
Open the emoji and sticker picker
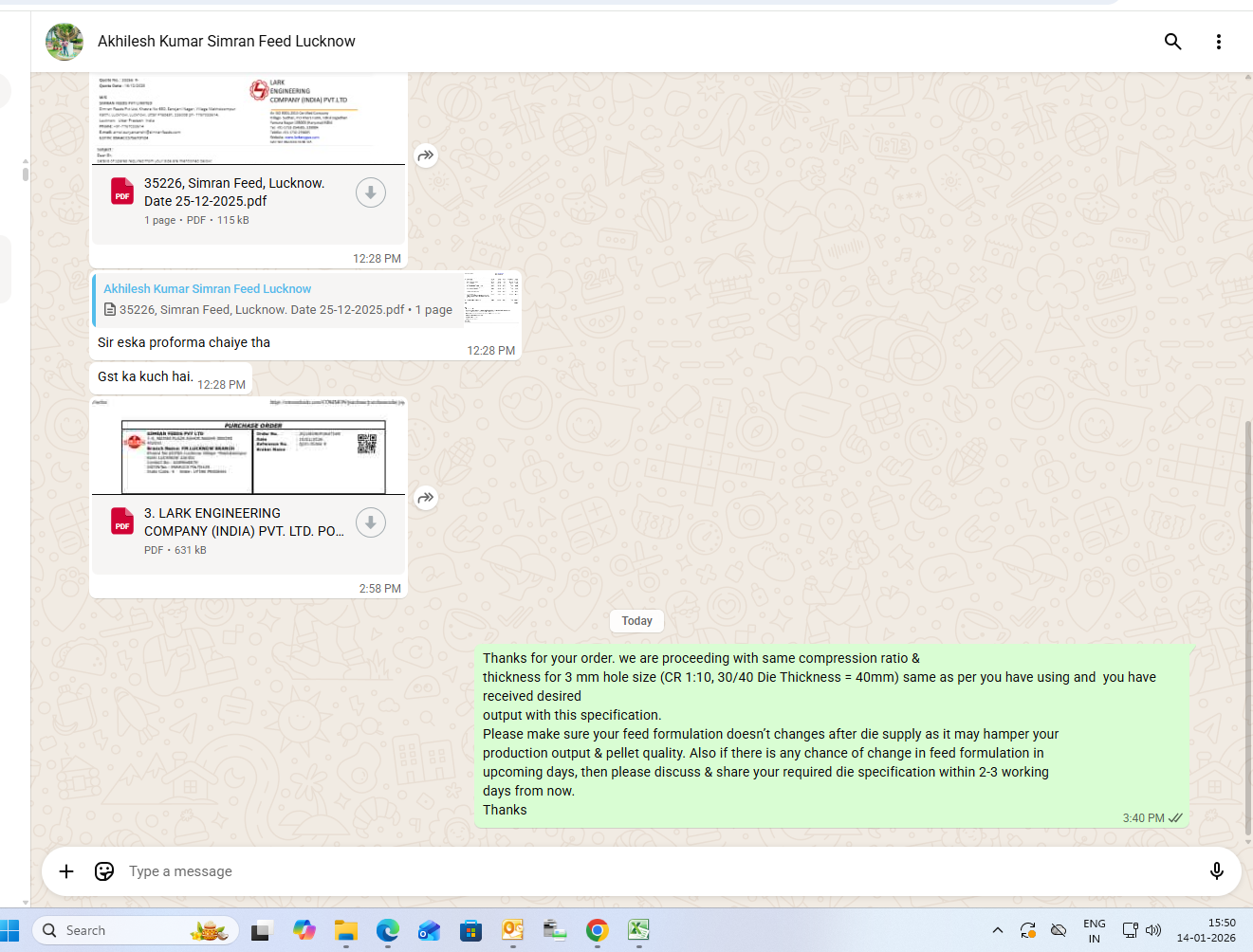(x=104, y=871)
